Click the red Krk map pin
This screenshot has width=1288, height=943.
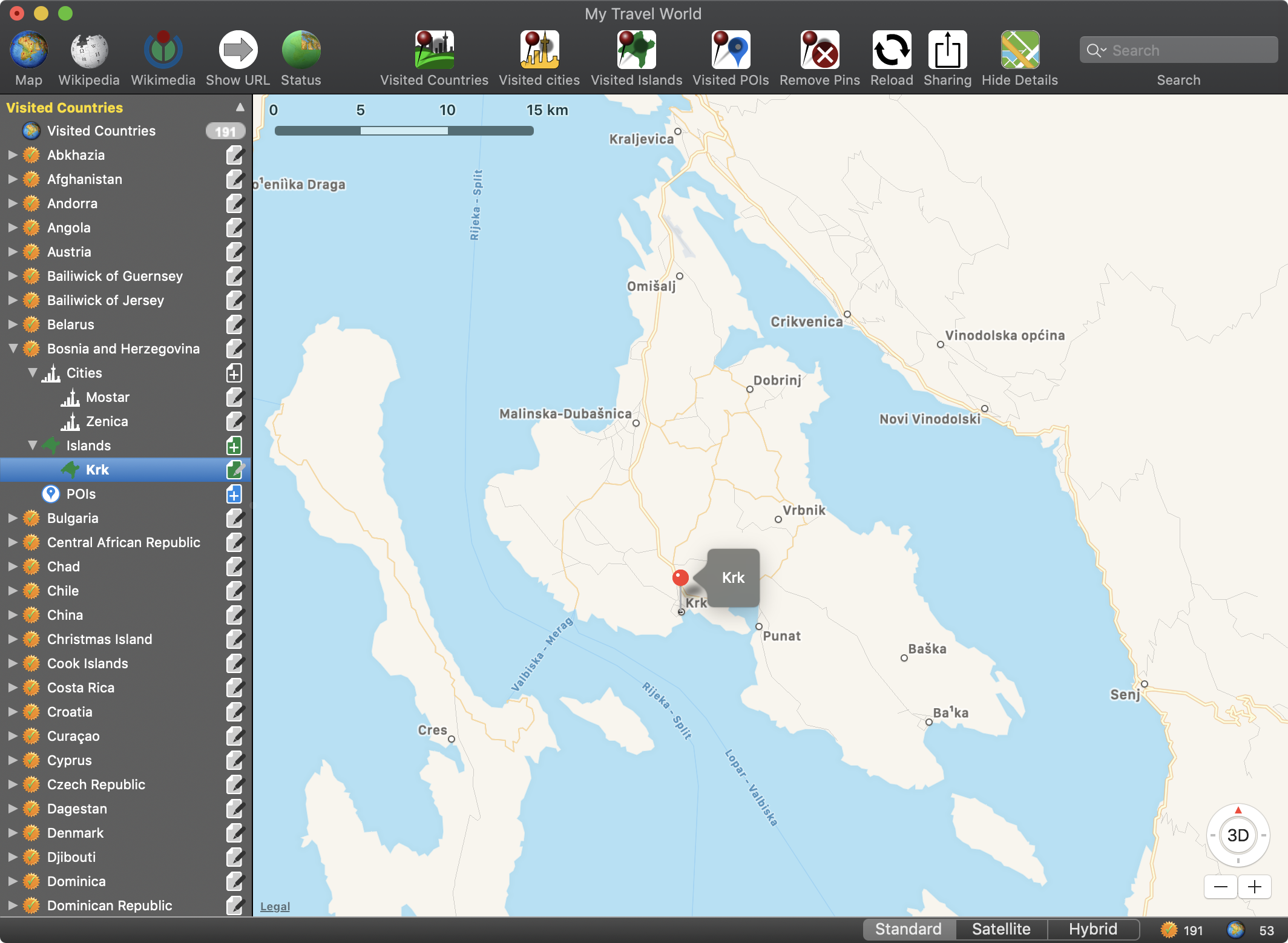(x=680, y=578)
